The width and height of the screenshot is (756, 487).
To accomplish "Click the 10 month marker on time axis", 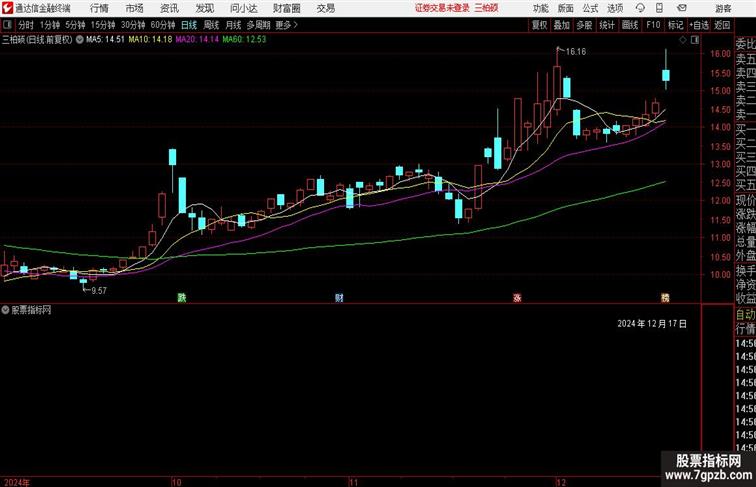I will coord(176,482).
